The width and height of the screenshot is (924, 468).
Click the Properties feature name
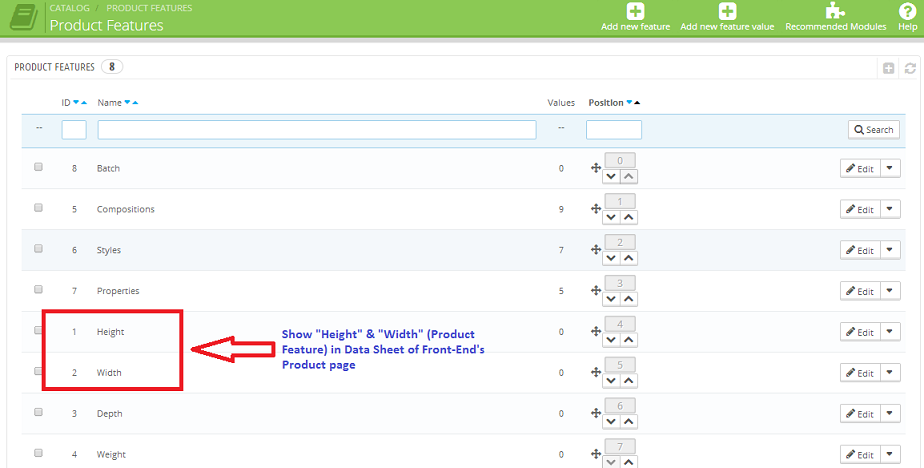pyautogui.click(x=118, y=291)
